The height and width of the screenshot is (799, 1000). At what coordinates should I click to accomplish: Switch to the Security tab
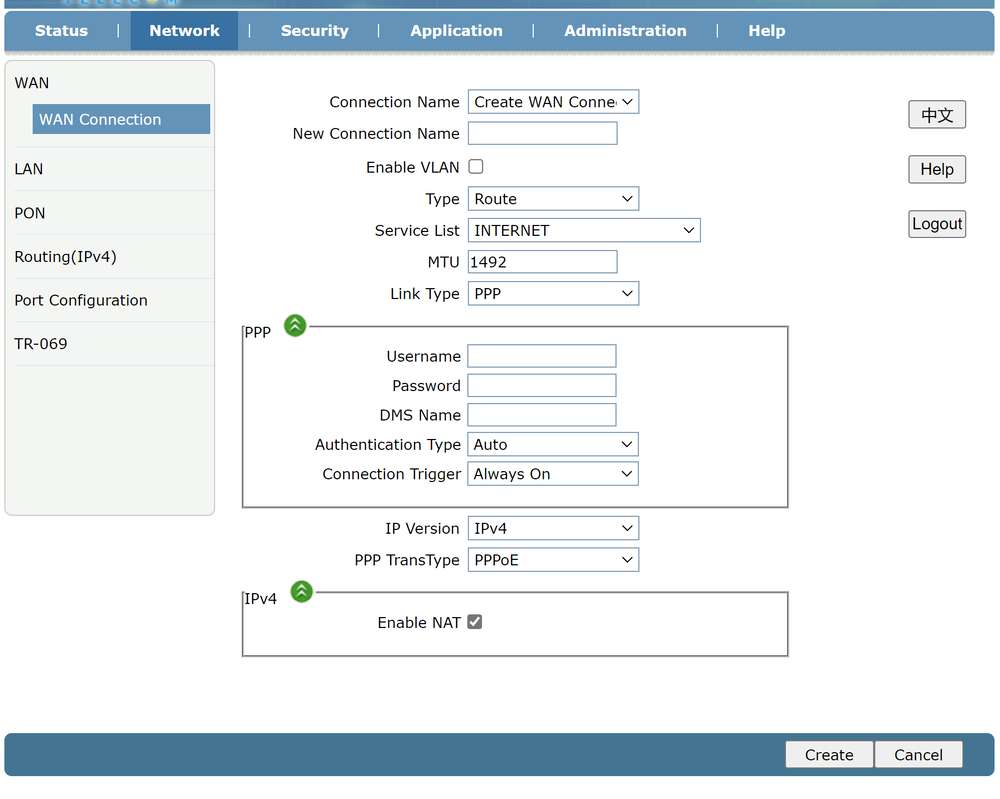[314, 31]
